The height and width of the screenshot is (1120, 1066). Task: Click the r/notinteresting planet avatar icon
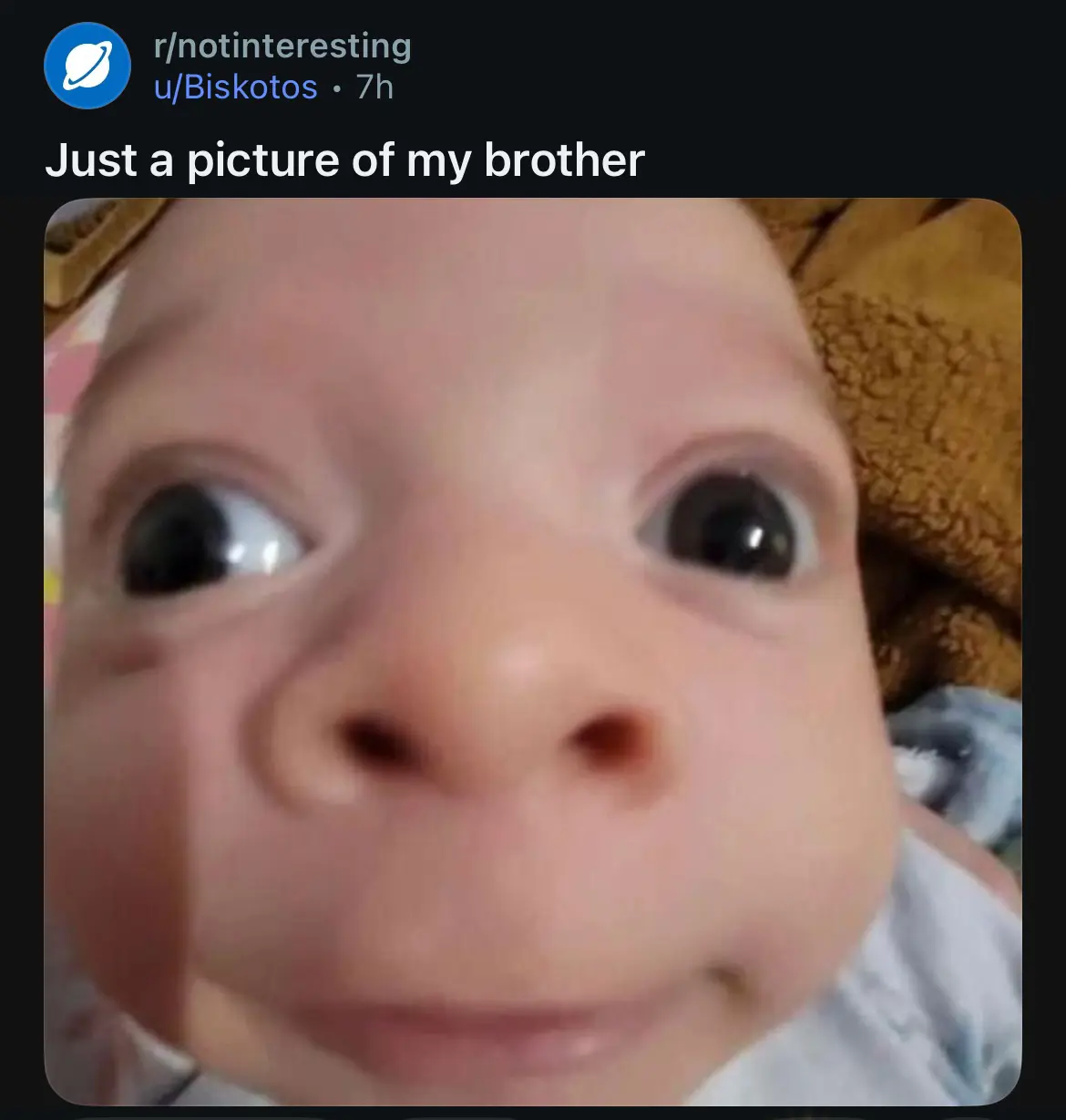87,66
